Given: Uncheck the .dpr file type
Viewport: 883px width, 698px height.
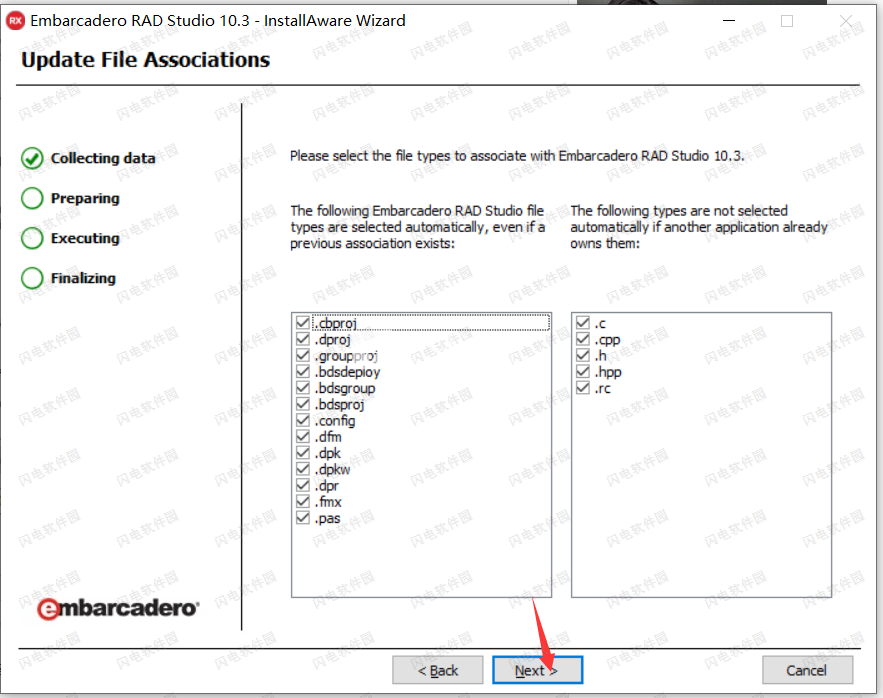Looking at the screenshot, I should click(x=303, y=486).
